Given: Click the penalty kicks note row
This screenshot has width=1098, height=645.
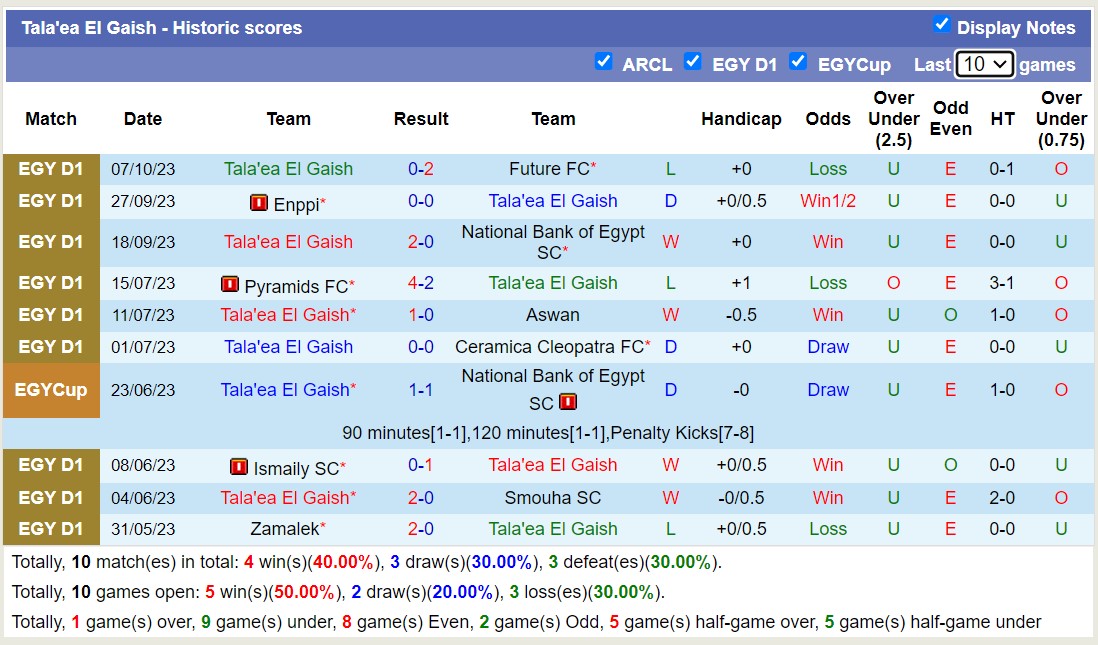Looking at the screenshot, I should tap(548, 433).
